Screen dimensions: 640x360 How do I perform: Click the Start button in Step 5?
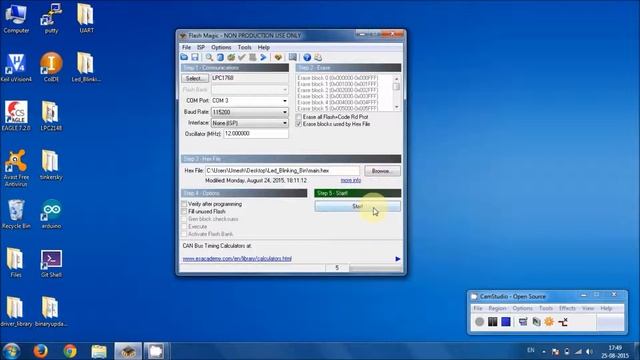click(x=358, y=207)
